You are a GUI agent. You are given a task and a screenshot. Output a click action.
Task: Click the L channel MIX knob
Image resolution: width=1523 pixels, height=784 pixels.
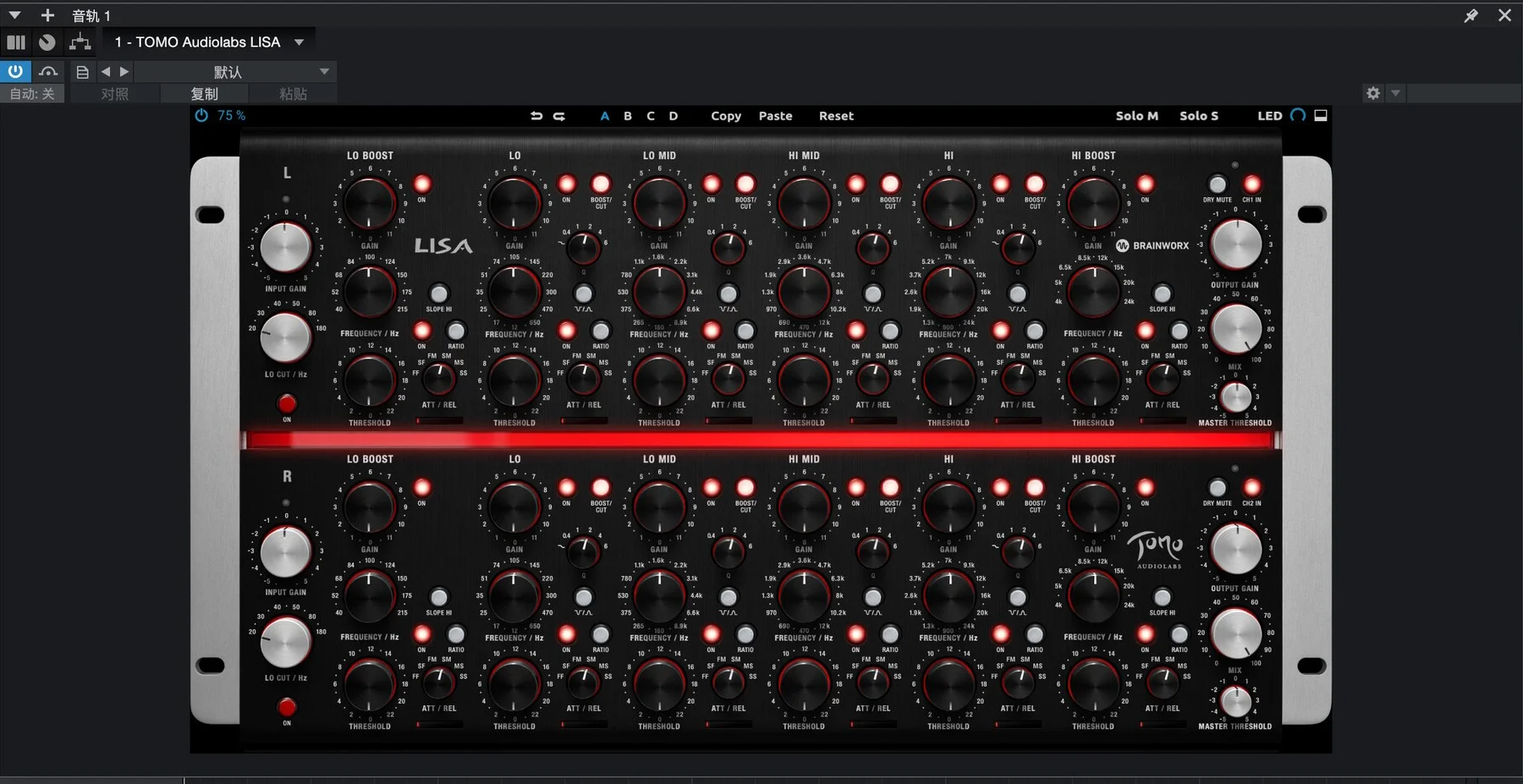[1235, 328]
